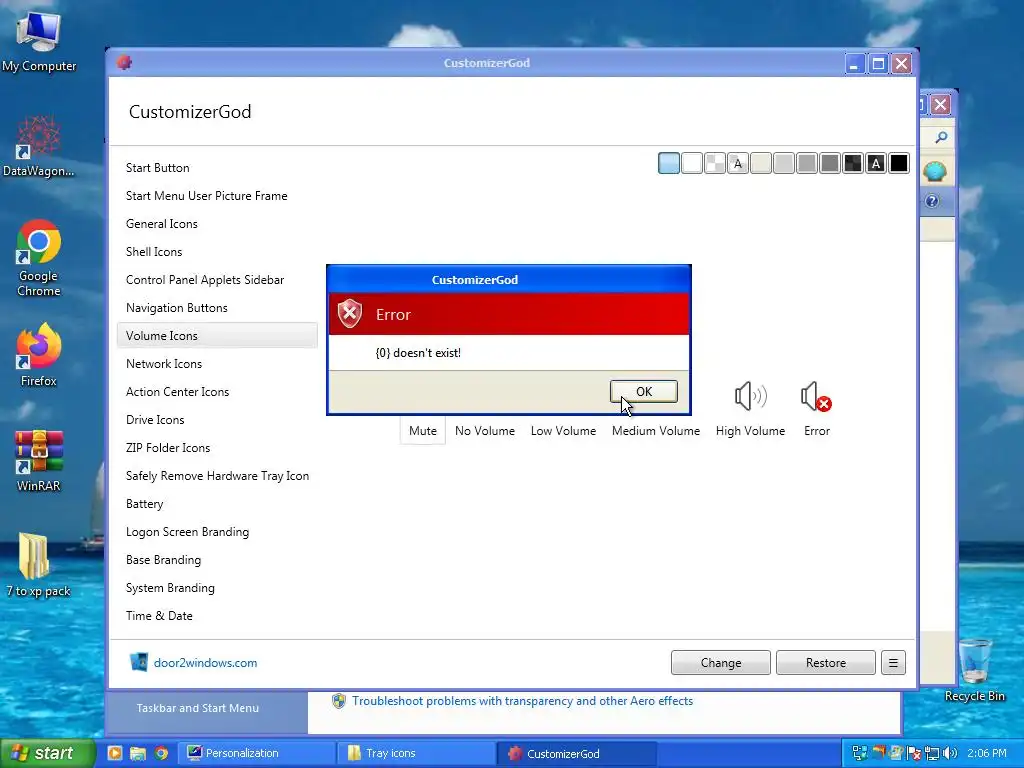Open the hamburger options menu button
Image resolution: width=1024 pixels, height=768 pixels.
[x=893, y=663]
